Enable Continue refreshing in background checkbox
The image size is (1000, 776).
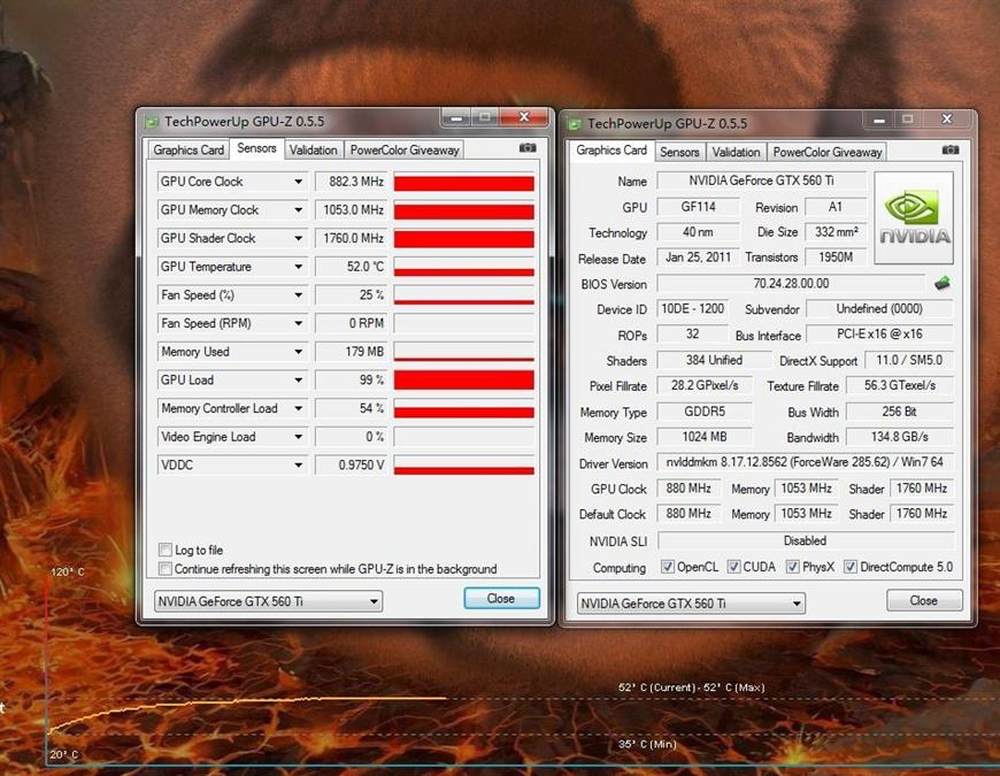(x=165, y=568)
